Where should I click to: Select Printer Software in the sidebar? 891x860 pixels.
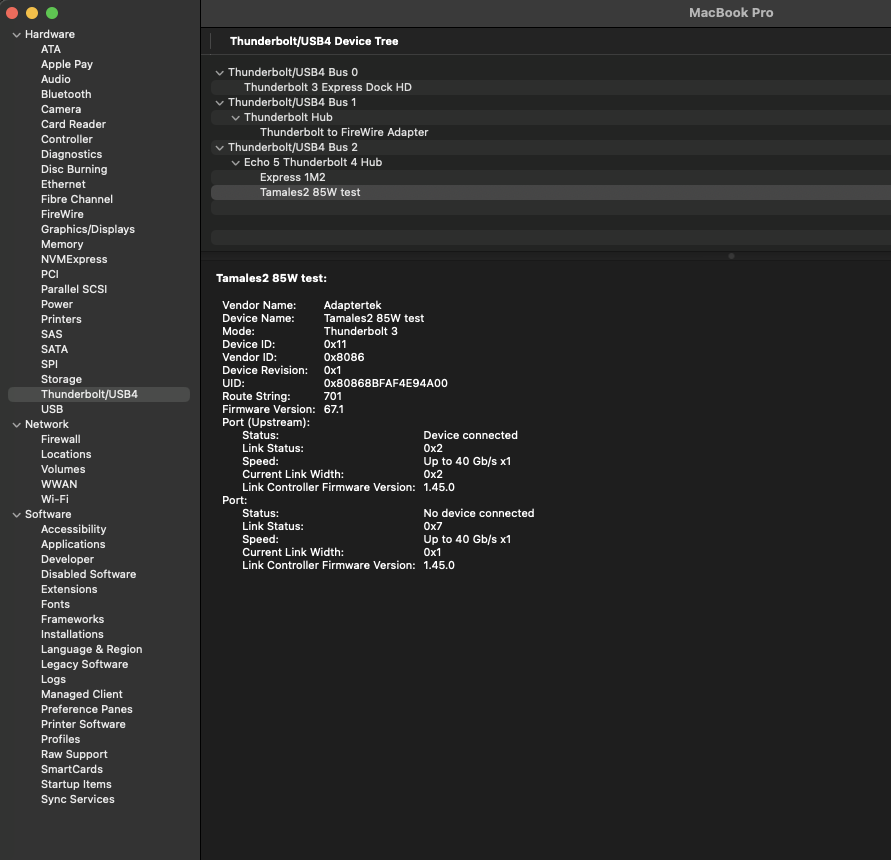pyautogui.click(x=83, y=724)
